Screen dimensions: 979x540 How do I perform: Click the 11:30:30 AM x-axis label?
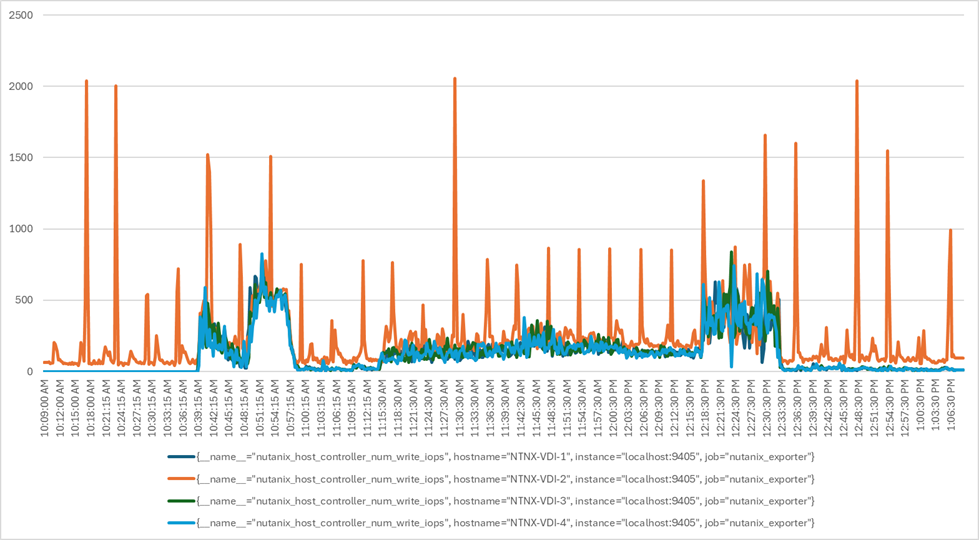click(x=460, y=410)
